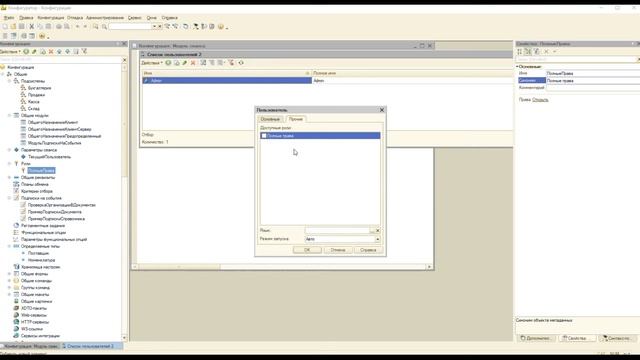640x360 pixels.
Task: Collapse the Подсистемы tree node
Action: 9,81
